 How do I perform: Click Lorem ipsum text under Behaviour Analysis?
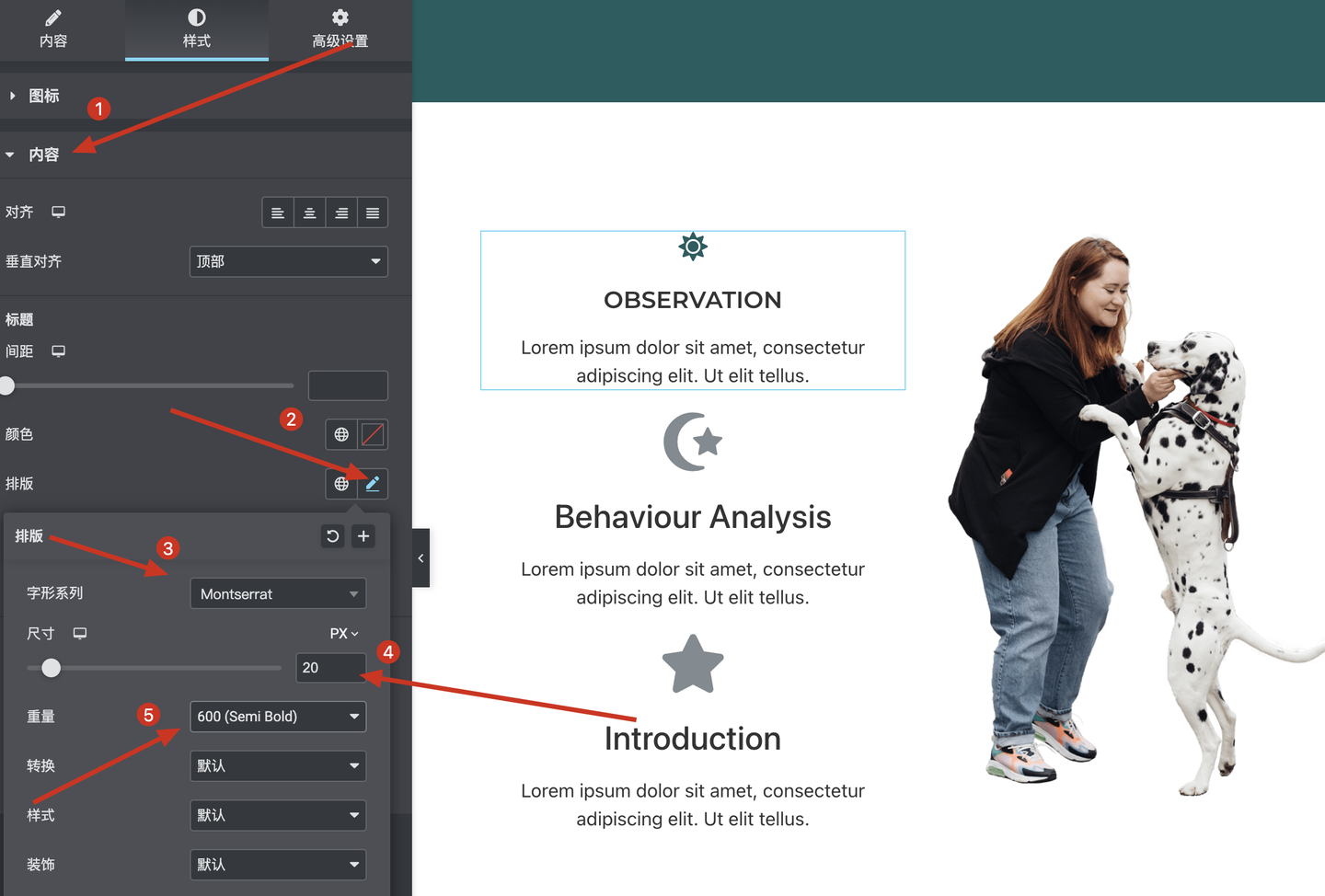pyautogui.click(x=693, y=583)
